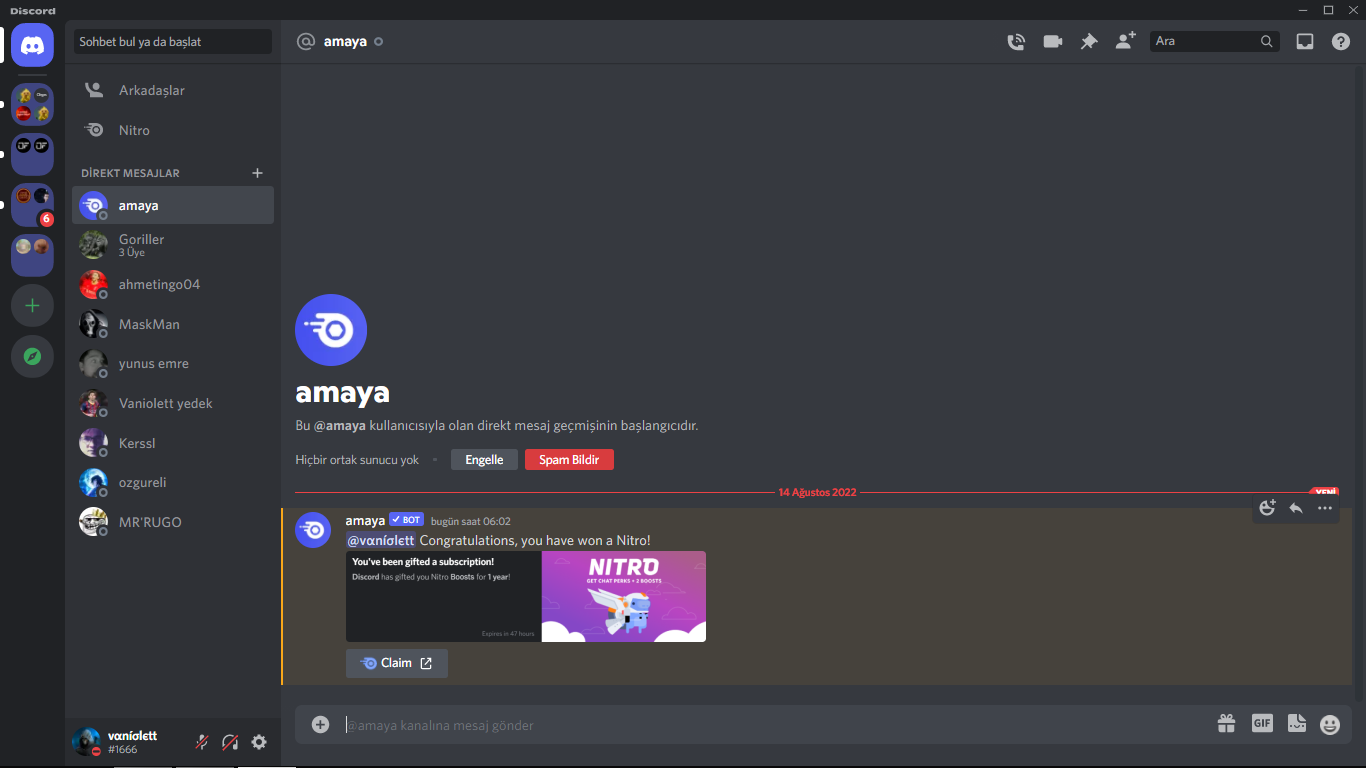Explore public servers compass icon
The image size is (1366, 768).
click(32, 356)
